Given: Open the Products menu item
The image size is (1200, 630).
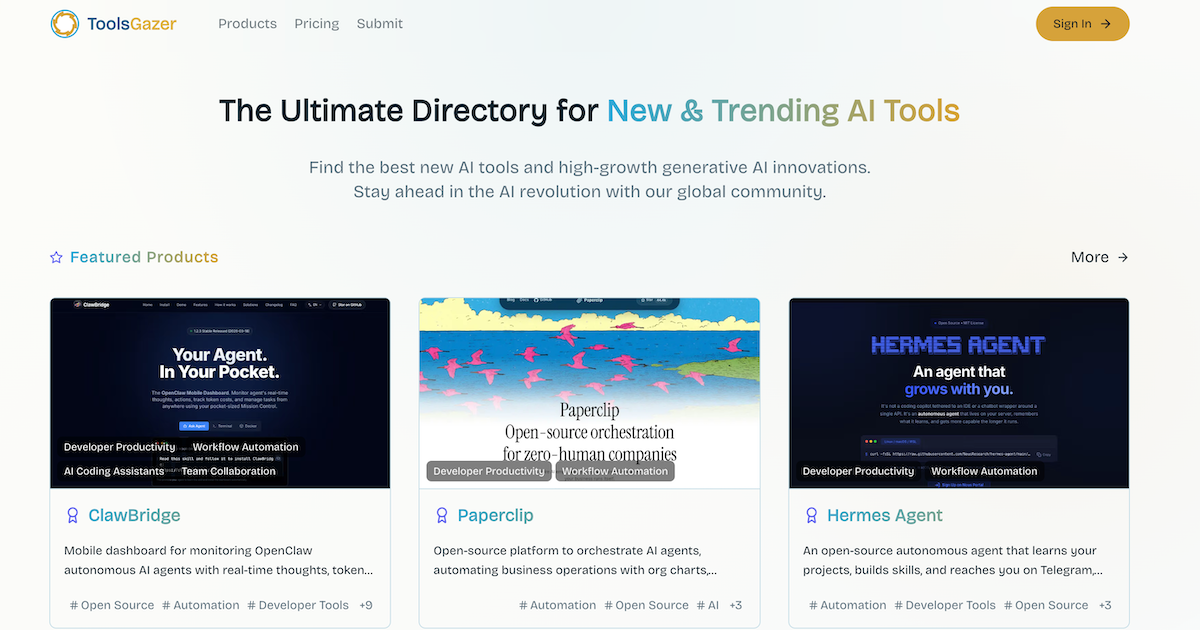Looking at the screenshot, I should 247,23.
